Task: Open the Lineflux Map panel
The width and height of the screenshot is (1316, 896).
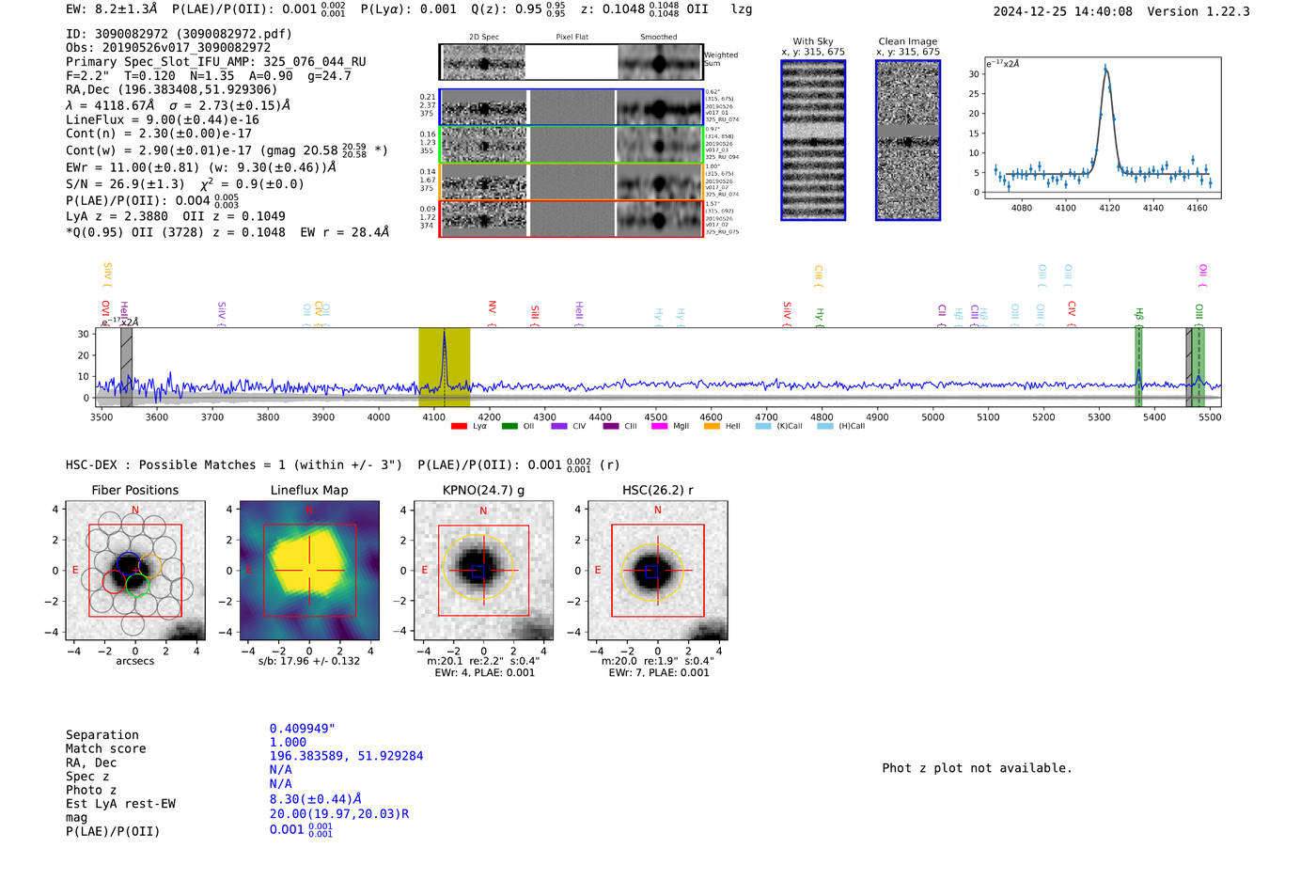Action: [309, 571]
